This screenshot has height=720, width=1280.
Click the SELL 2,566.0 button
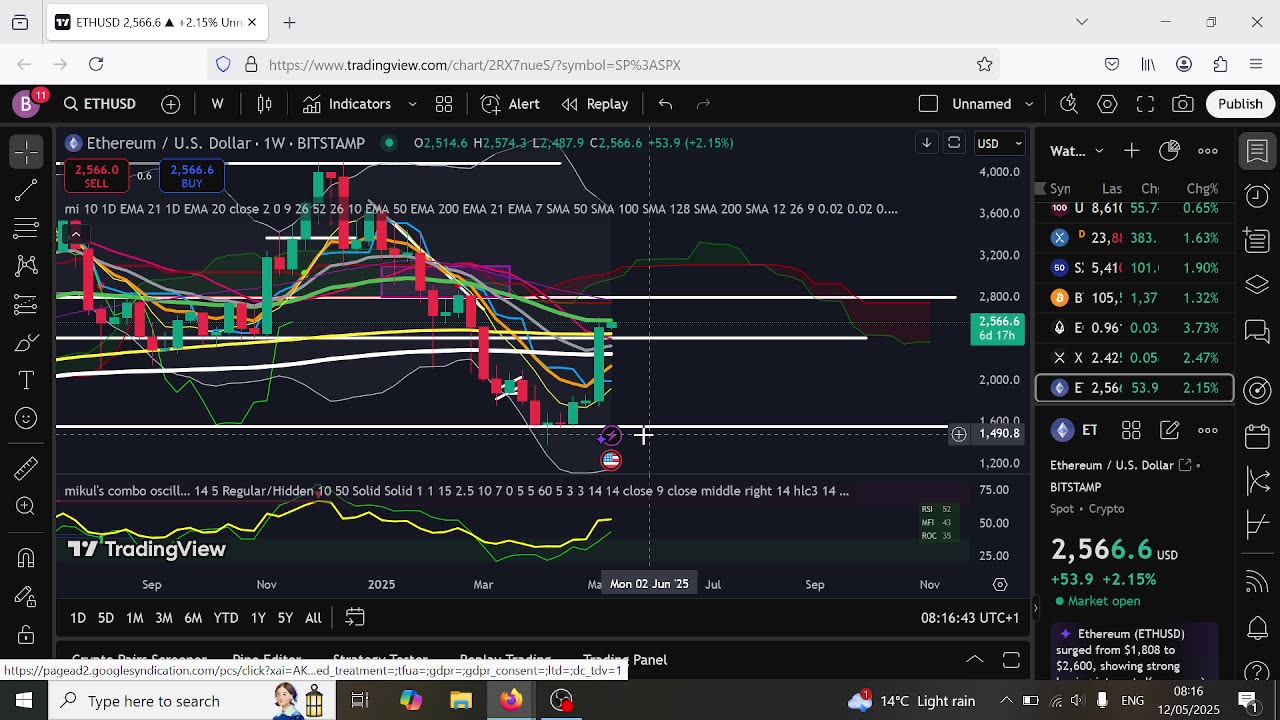point(96,176)
